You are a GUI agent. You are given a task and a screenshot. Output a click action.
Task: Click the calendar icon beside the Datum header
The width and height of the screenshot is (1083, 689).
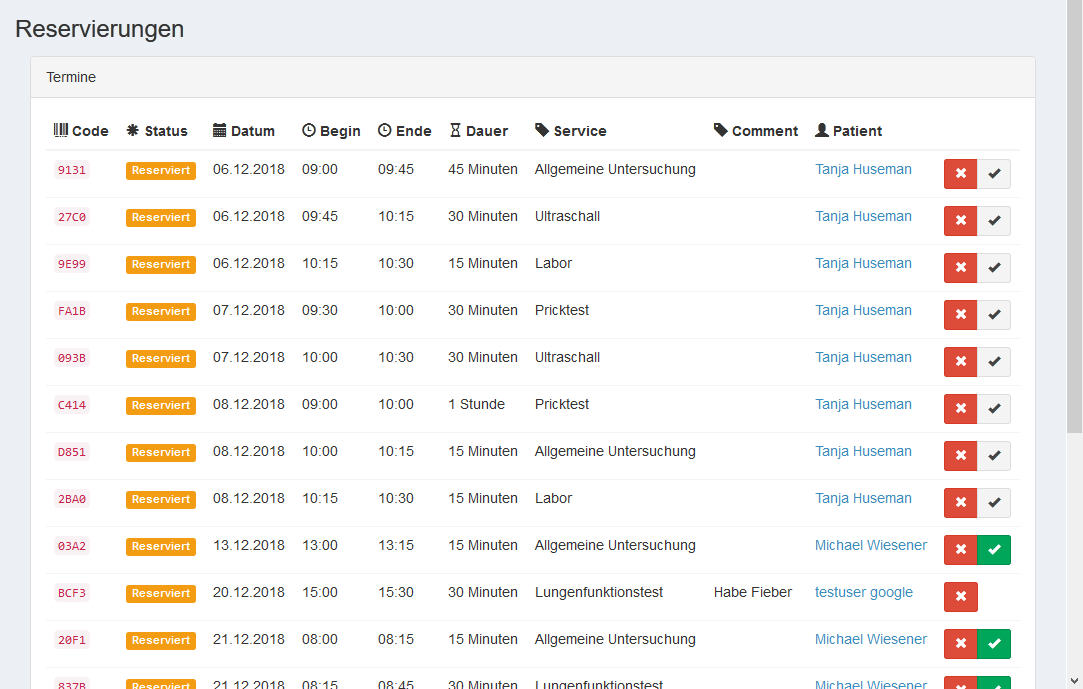(218, 130)
